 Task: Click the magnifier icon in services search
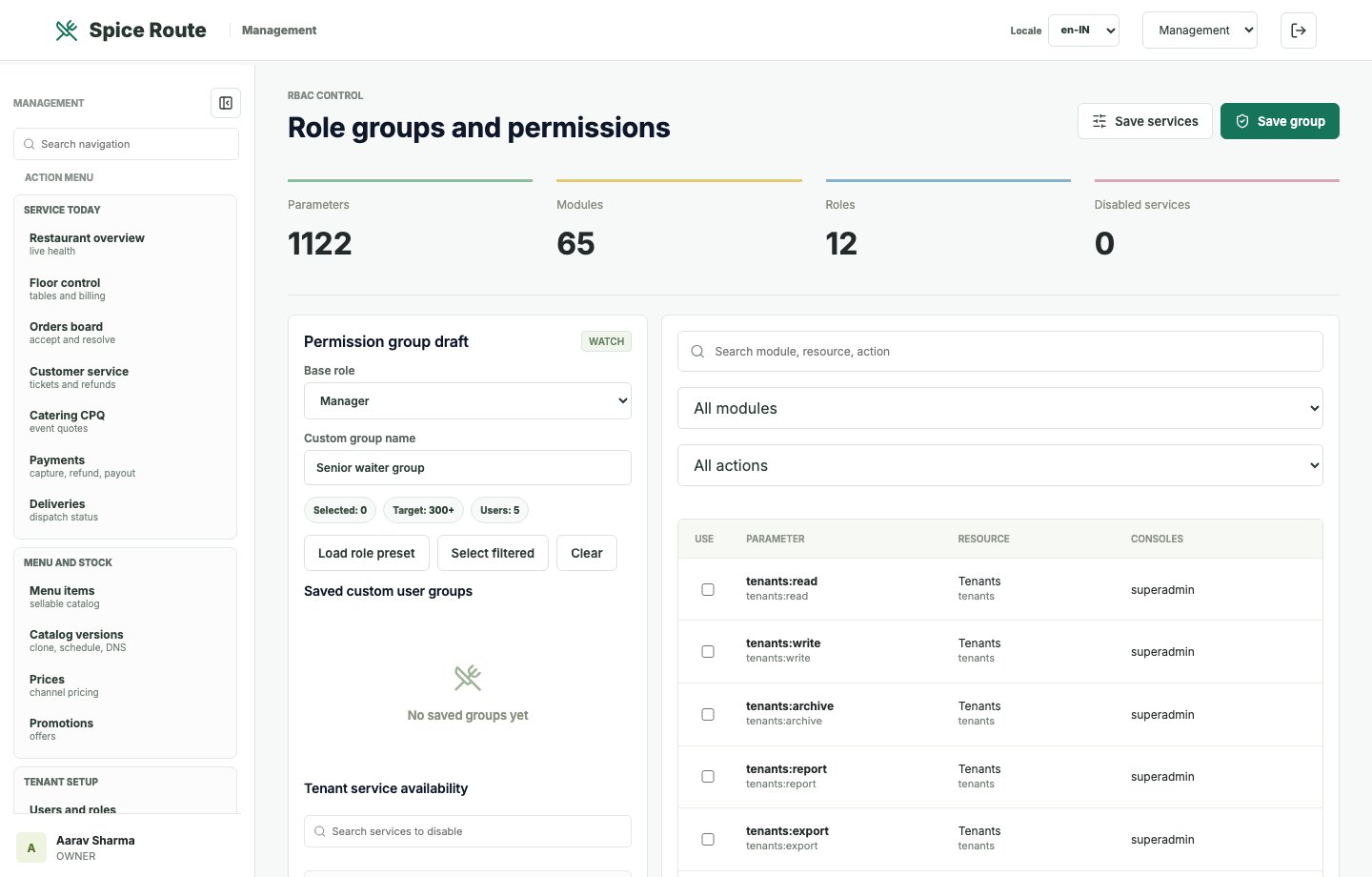(x=320, y=831)
